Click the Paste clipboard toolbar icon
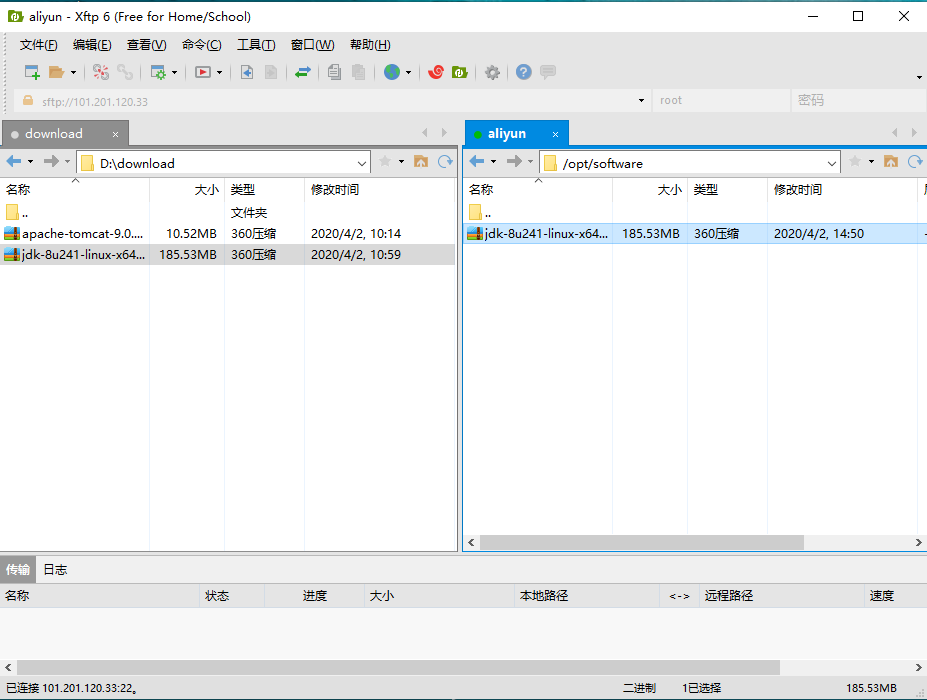This screenshot has height=700, width=927. tap(358, 72)
